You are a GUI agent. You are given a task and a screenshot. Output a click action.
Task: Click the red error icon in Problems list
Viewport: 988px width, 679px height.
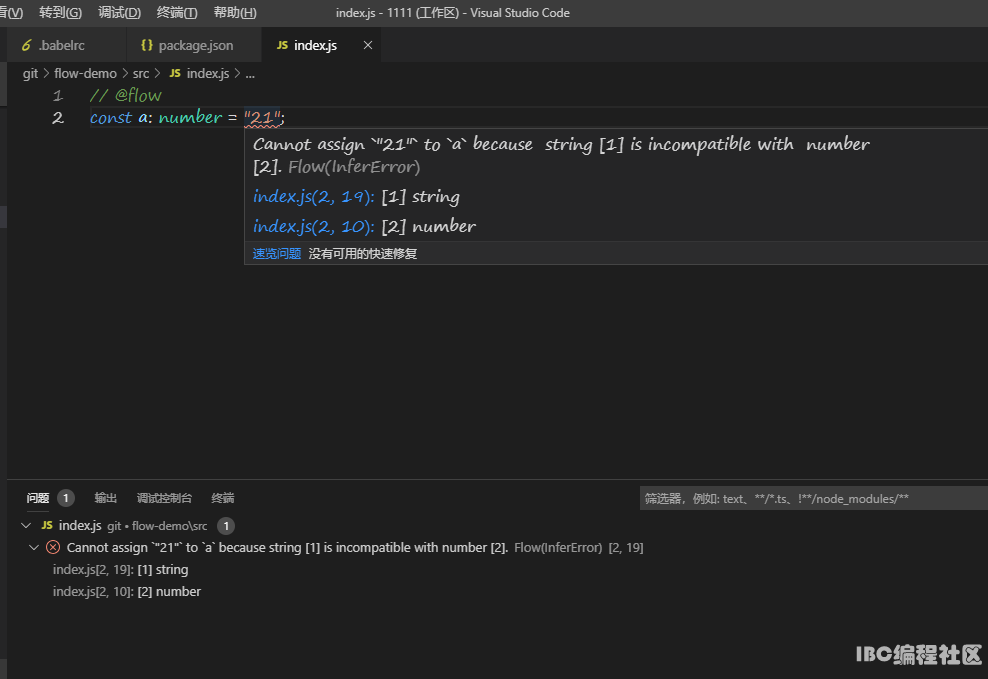point(53,548)
